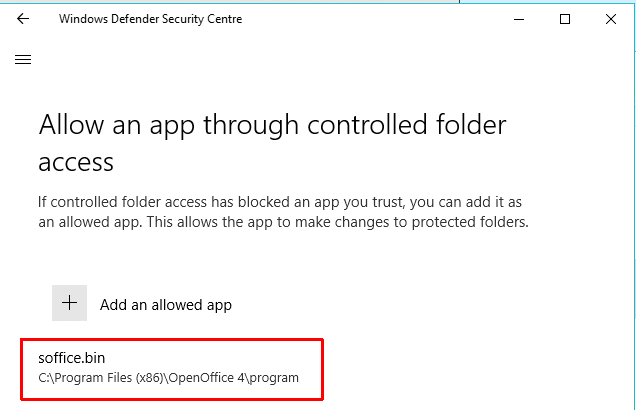Image resolution: width=636 pixels, height=410 pixels.
Task: Go back using the back arrow
Action: point(23,19)
